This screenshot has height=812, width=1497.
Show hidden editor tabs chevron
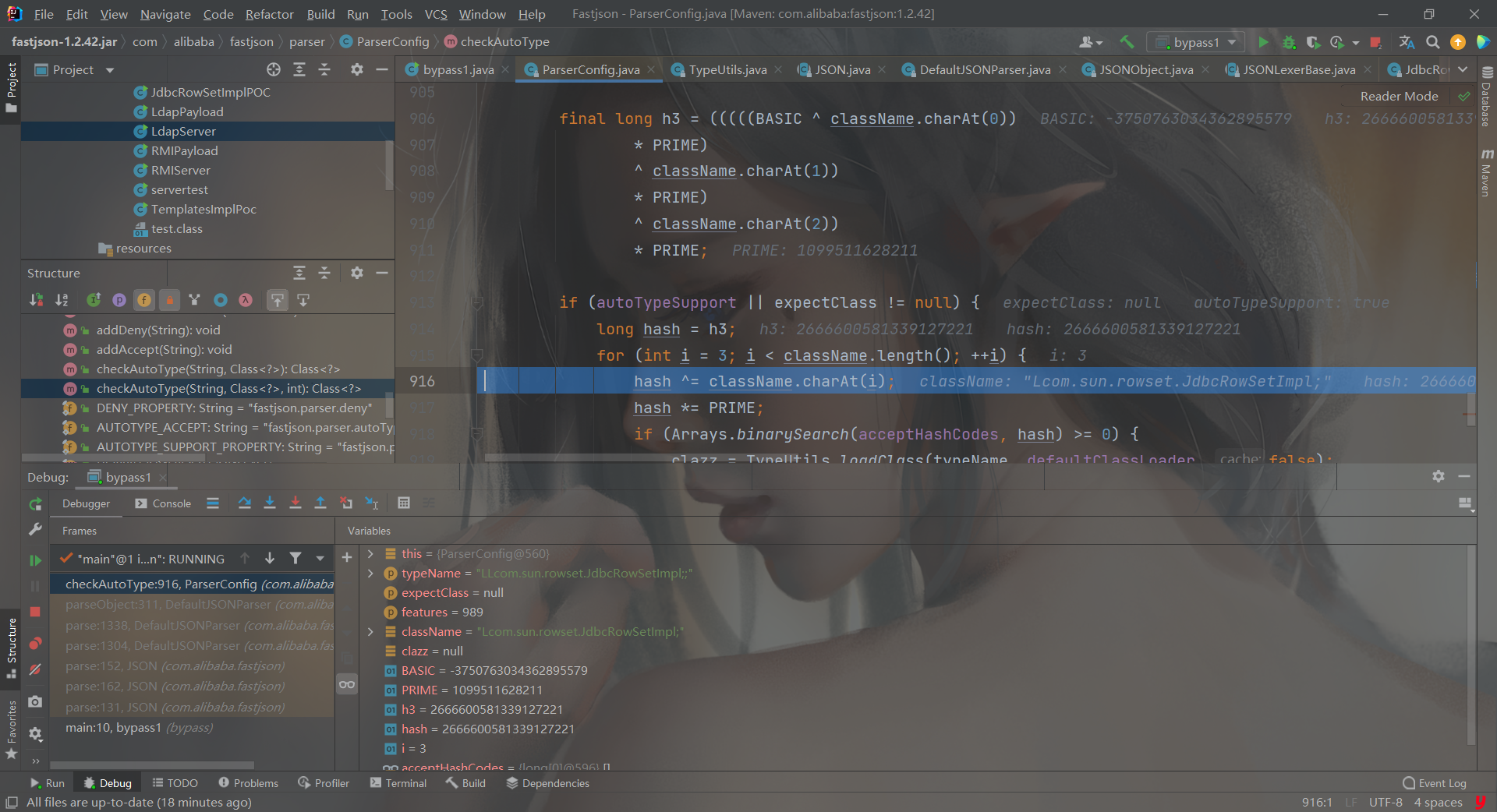[x=1463, y=69]
